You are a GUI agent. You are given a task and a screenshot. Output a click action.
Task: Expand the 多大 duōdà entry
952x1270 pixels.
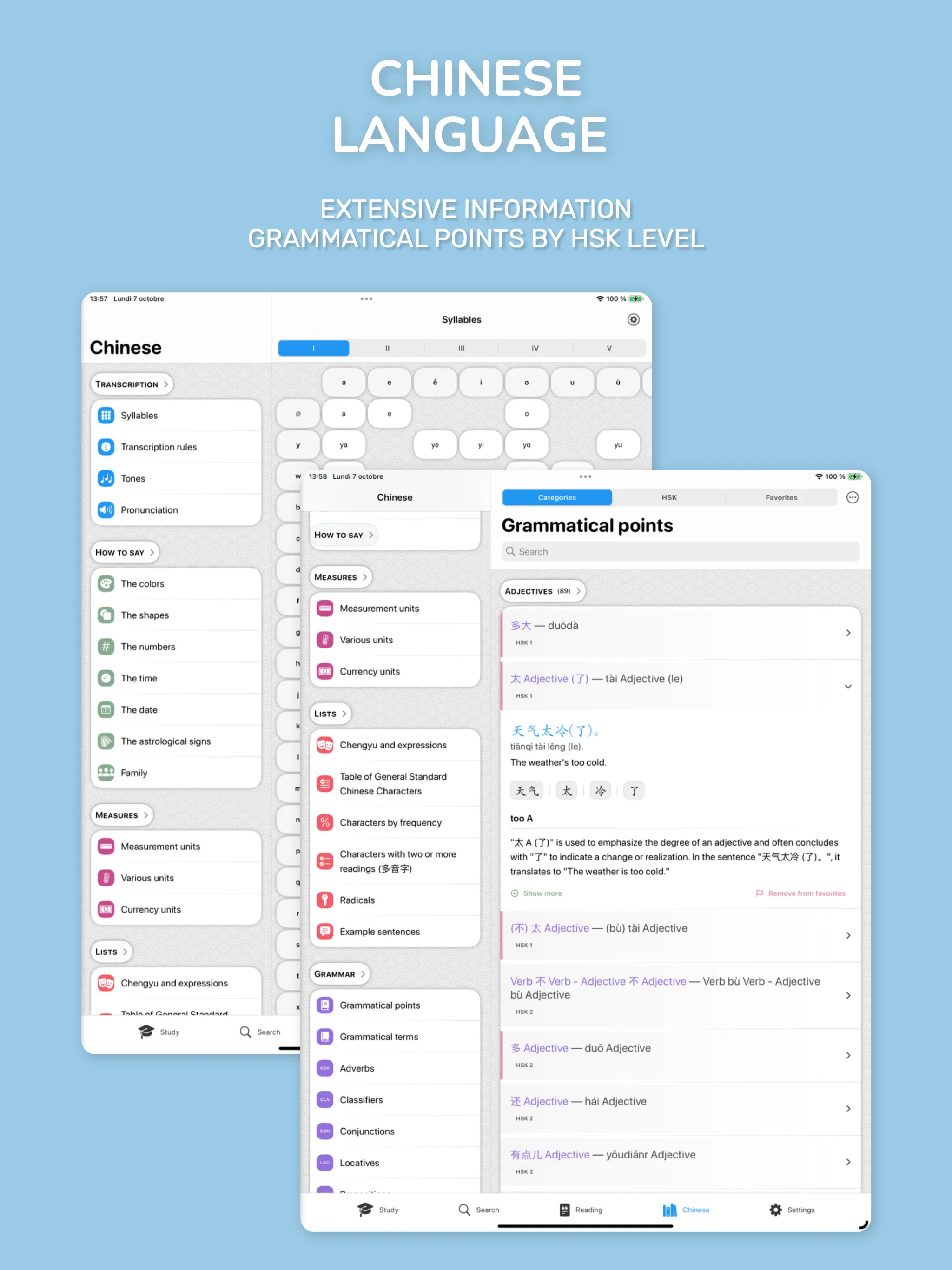click(847, 633)
